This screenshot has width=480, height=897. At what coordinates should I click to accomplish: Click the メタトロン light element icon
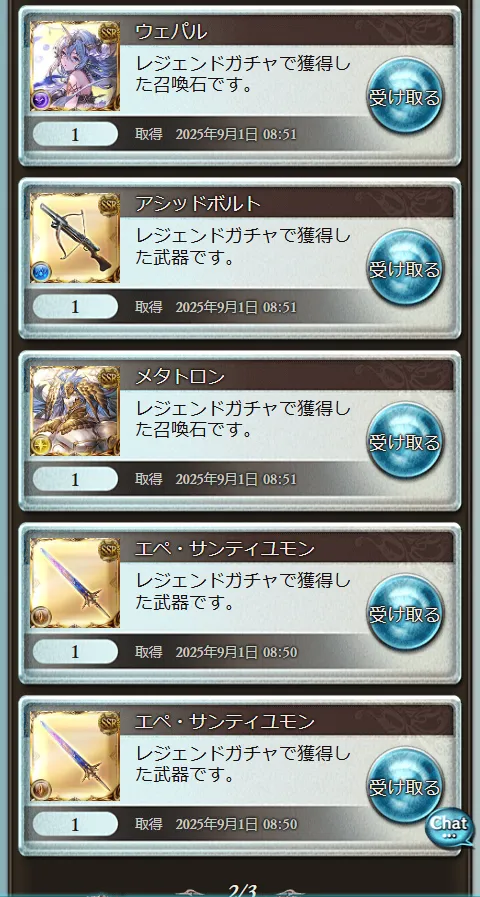click(41, 444)
